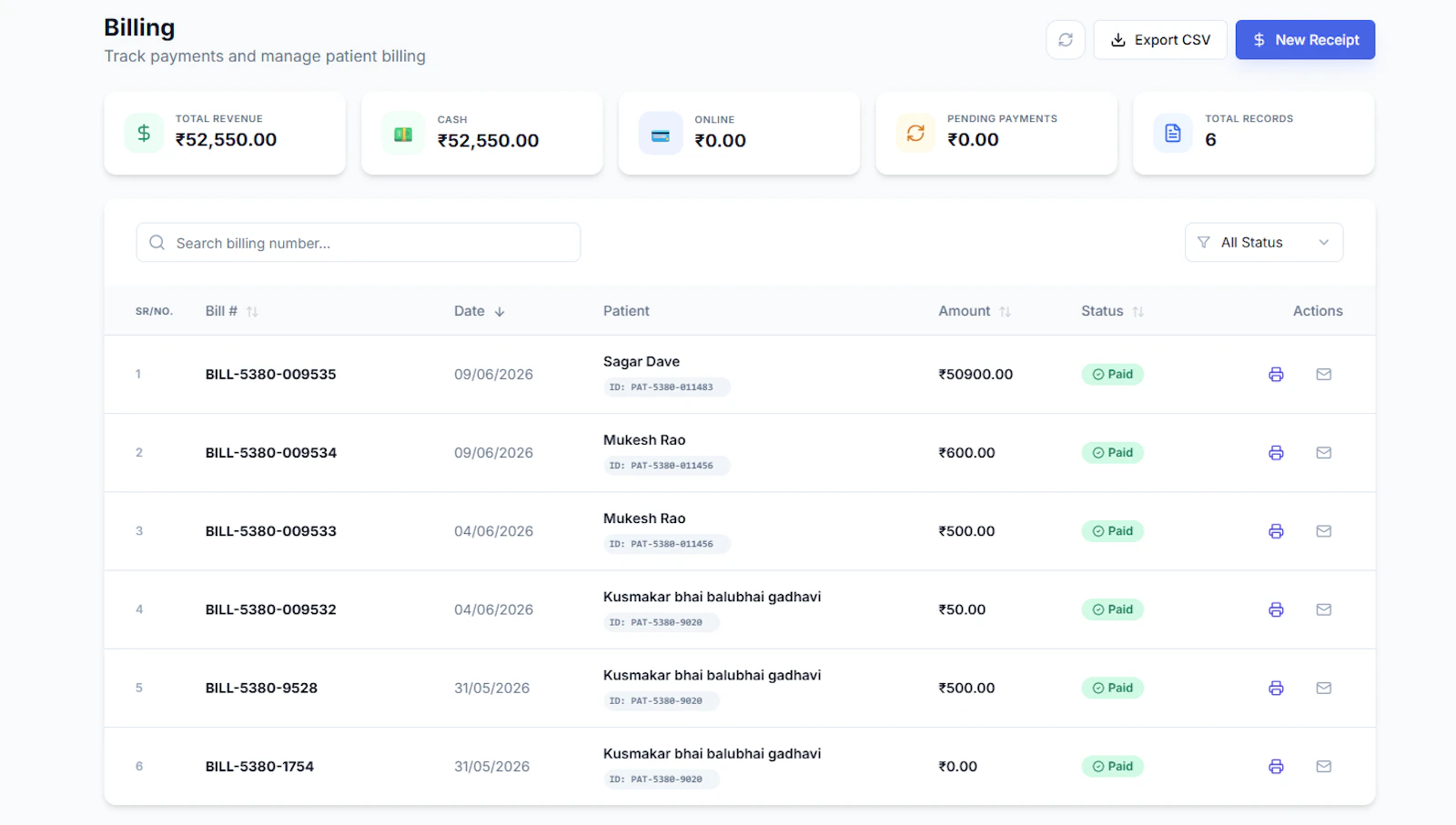1456x825 pixels.
Task: Click the refresh icon button
Action: click(1066, 40)
